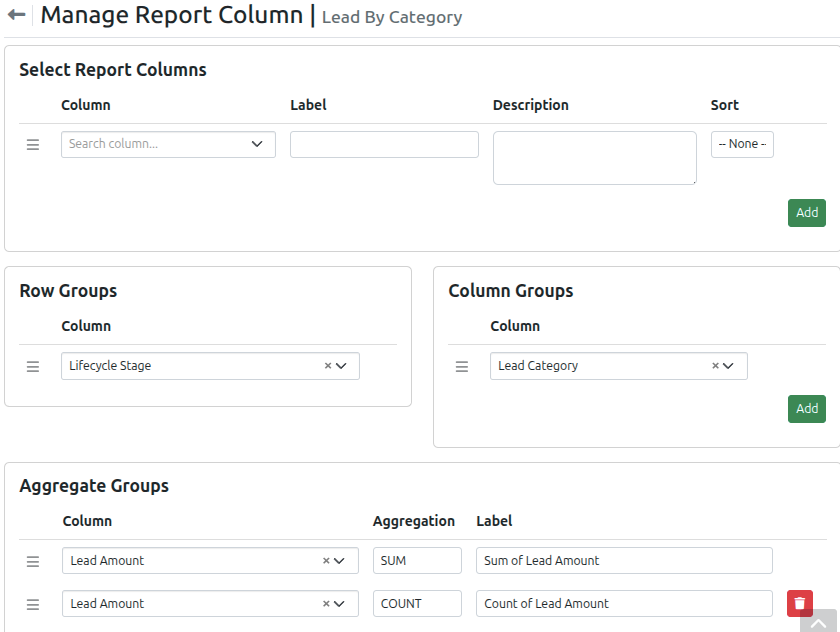Click the Description column header
The image size is (840, 632).
click(x=530, y=105)
